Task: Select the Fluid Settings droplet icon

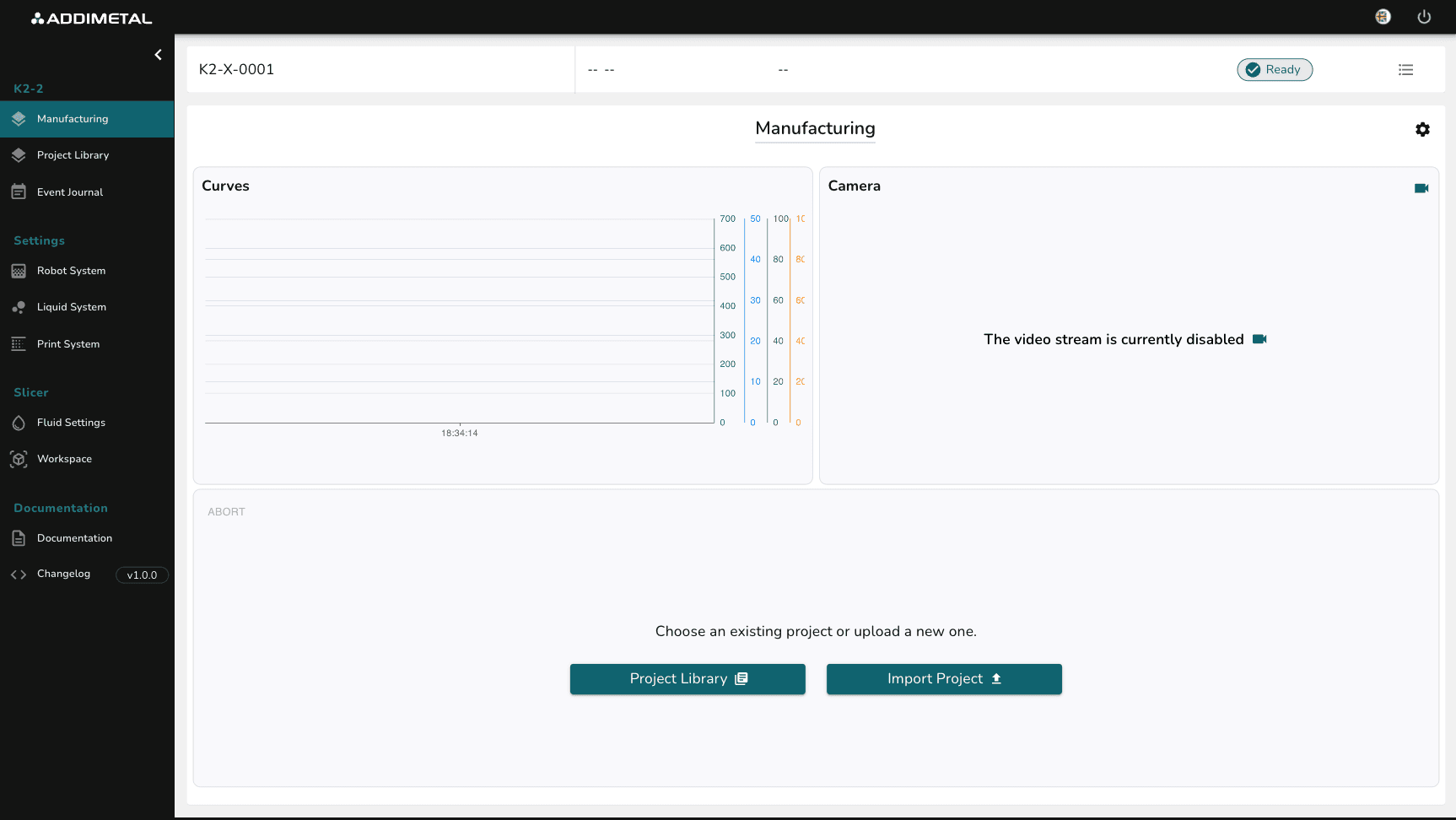Action: pos(19,423)
